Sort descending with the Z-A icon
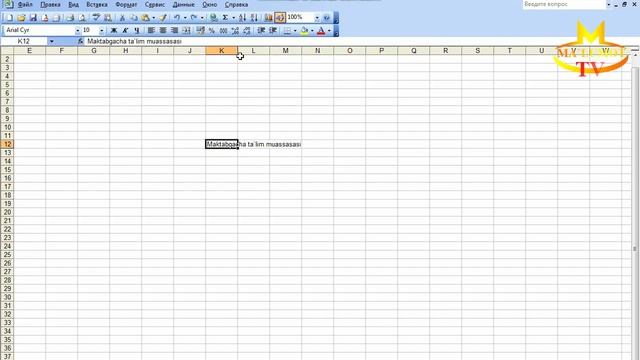Viewport: 640px width, 360px height. 254,18
